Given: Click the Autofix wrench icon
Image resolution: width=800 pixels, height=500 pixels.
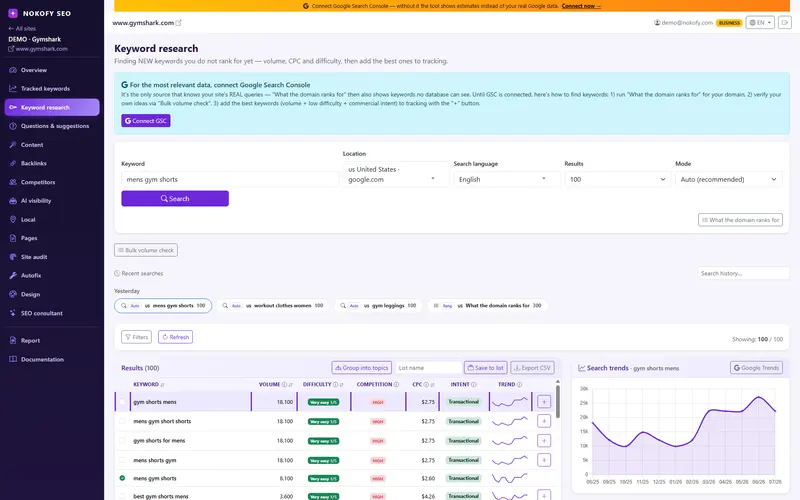Looking at the screenshot, I should pos(13,276).
